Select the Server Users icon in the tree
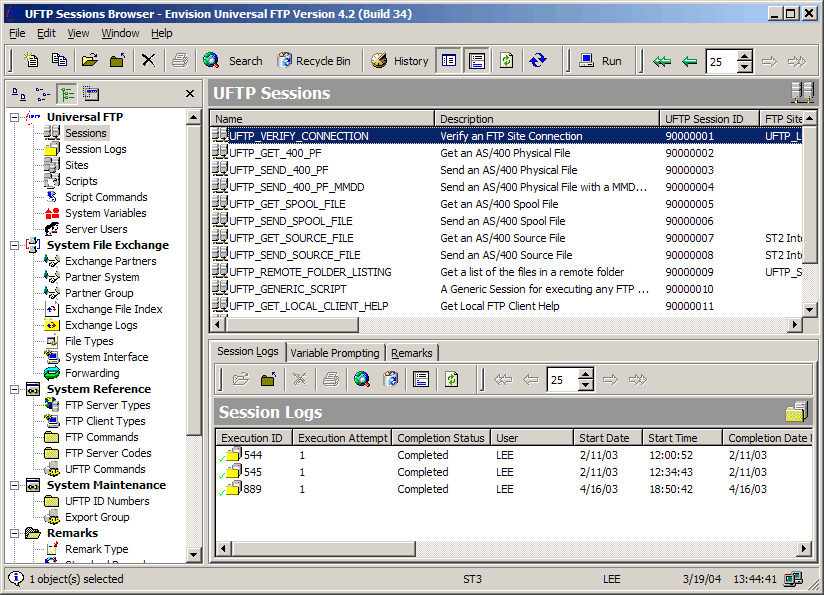The height and width of the screenshot is (595, 824). [52, 229]
